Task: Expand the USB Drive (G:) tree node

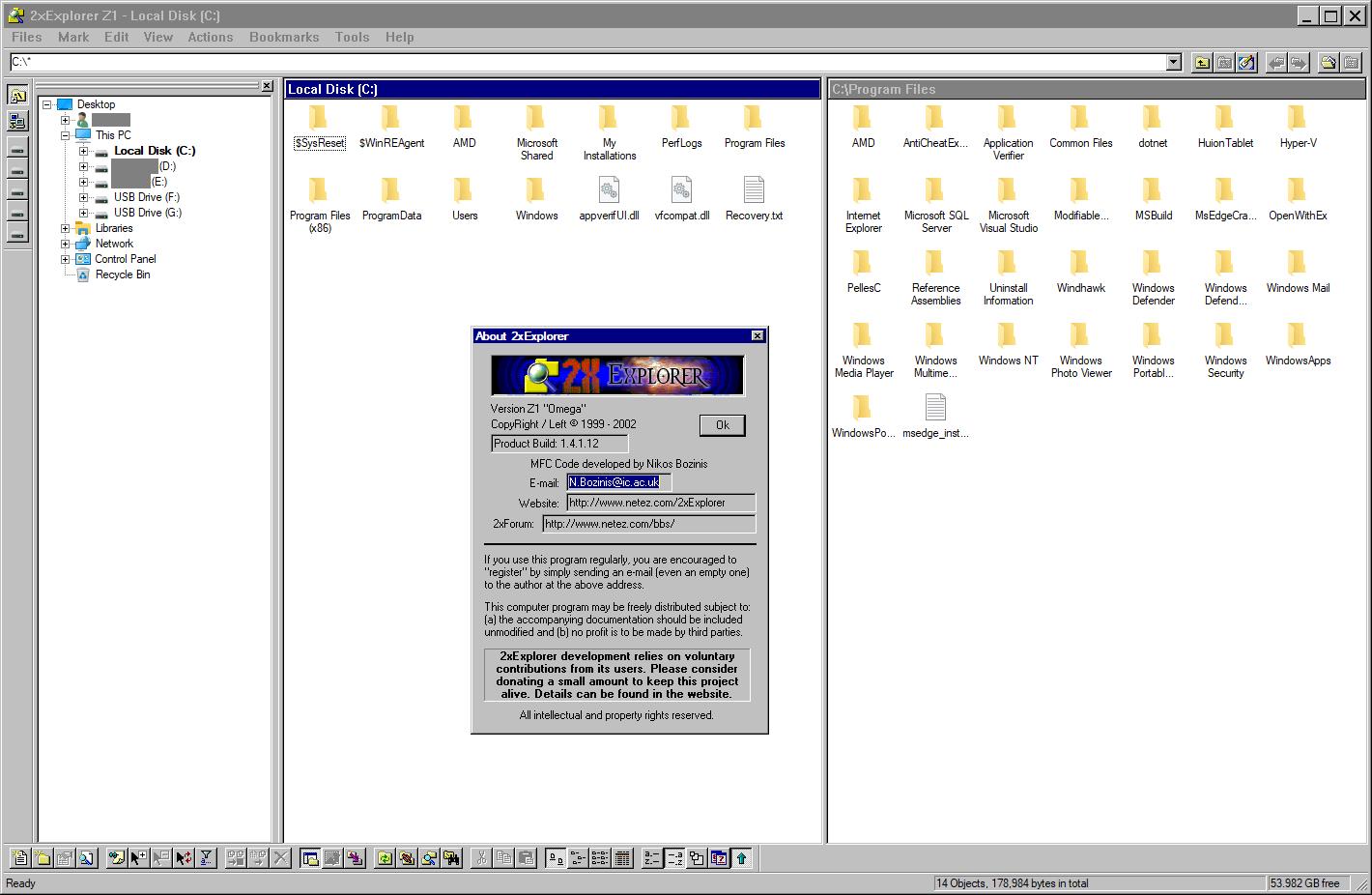Action: coord(84,213)
